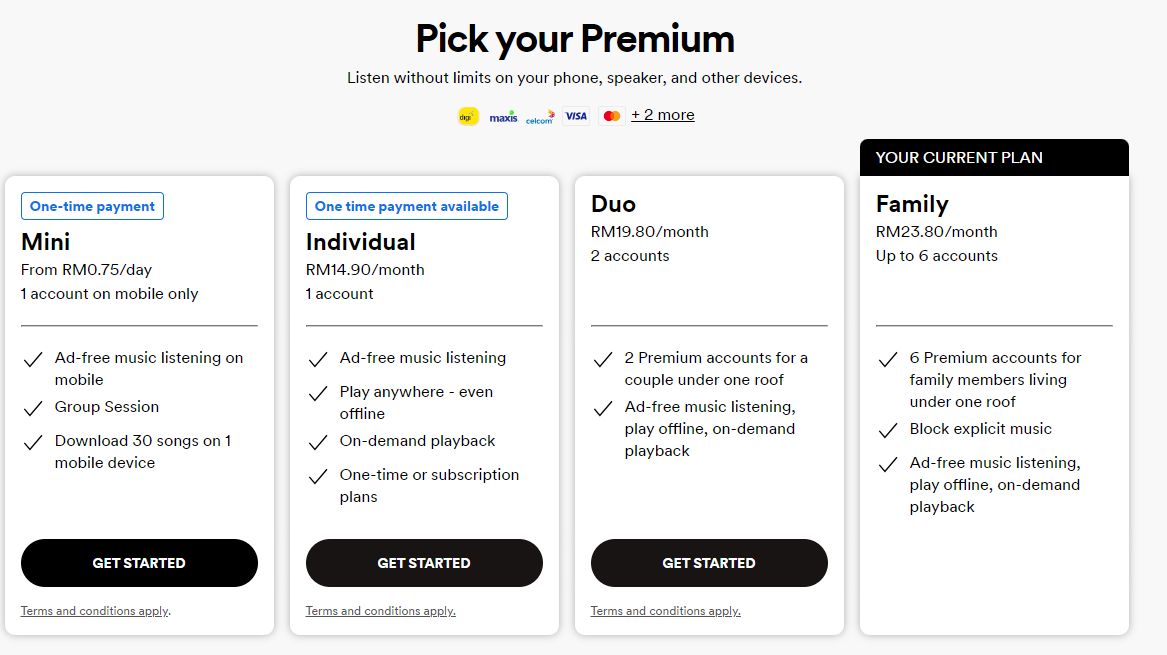Click the checkmark beside Group Session
This screenshot has height=655, width=1167.
pos(33,406)
